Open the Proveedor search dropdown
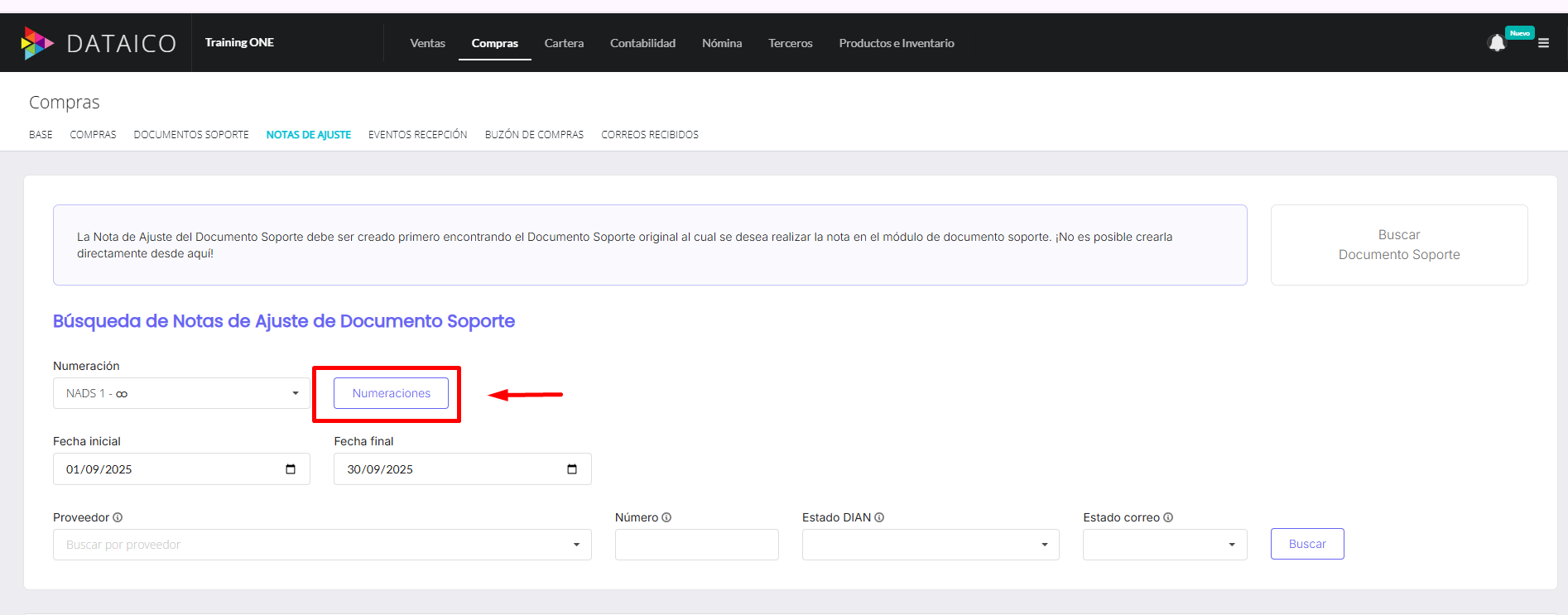The height and width of the screenshot is (615, 1568). pos(322,545)
